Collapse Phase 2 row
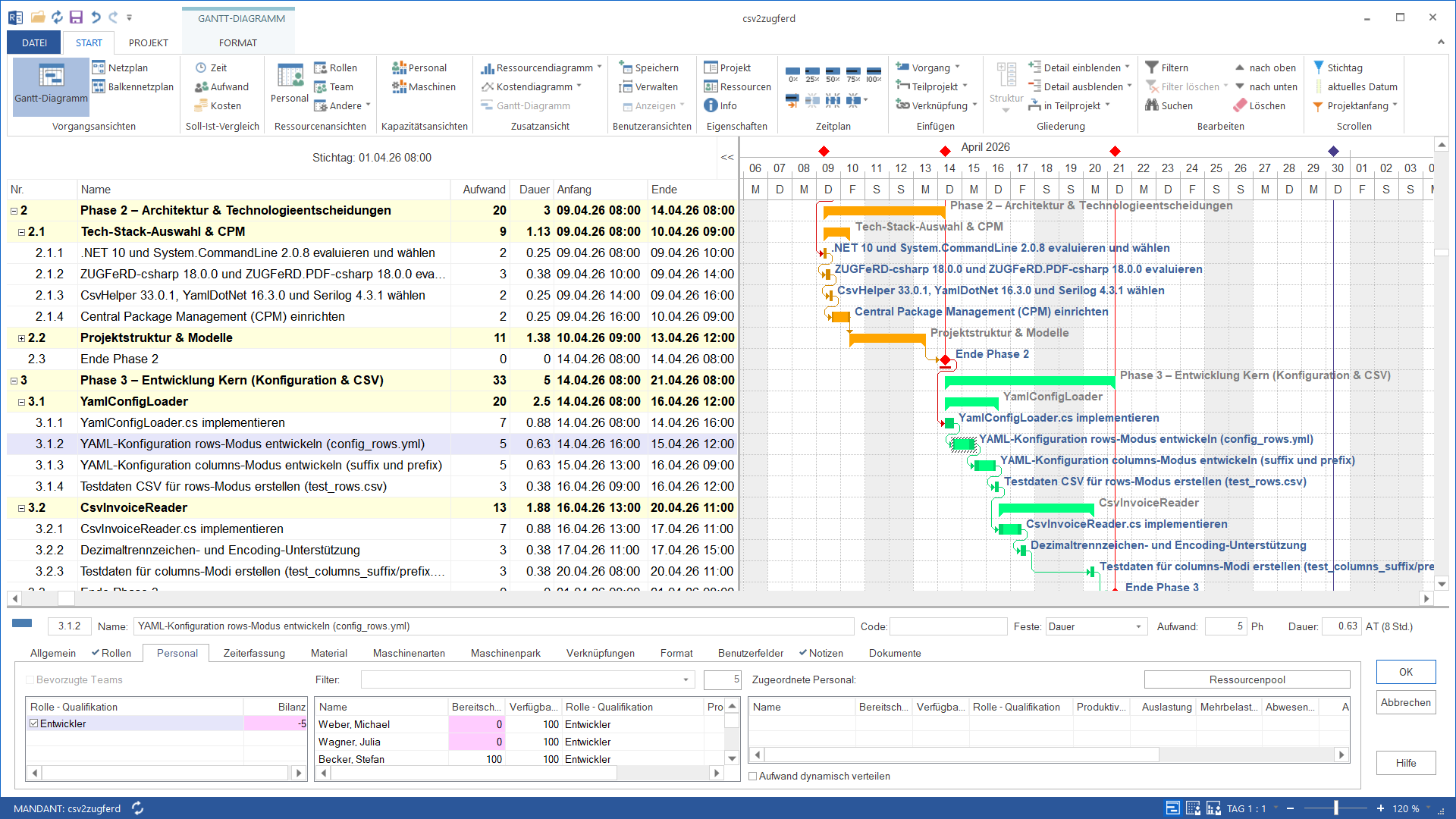 [14, 211]
